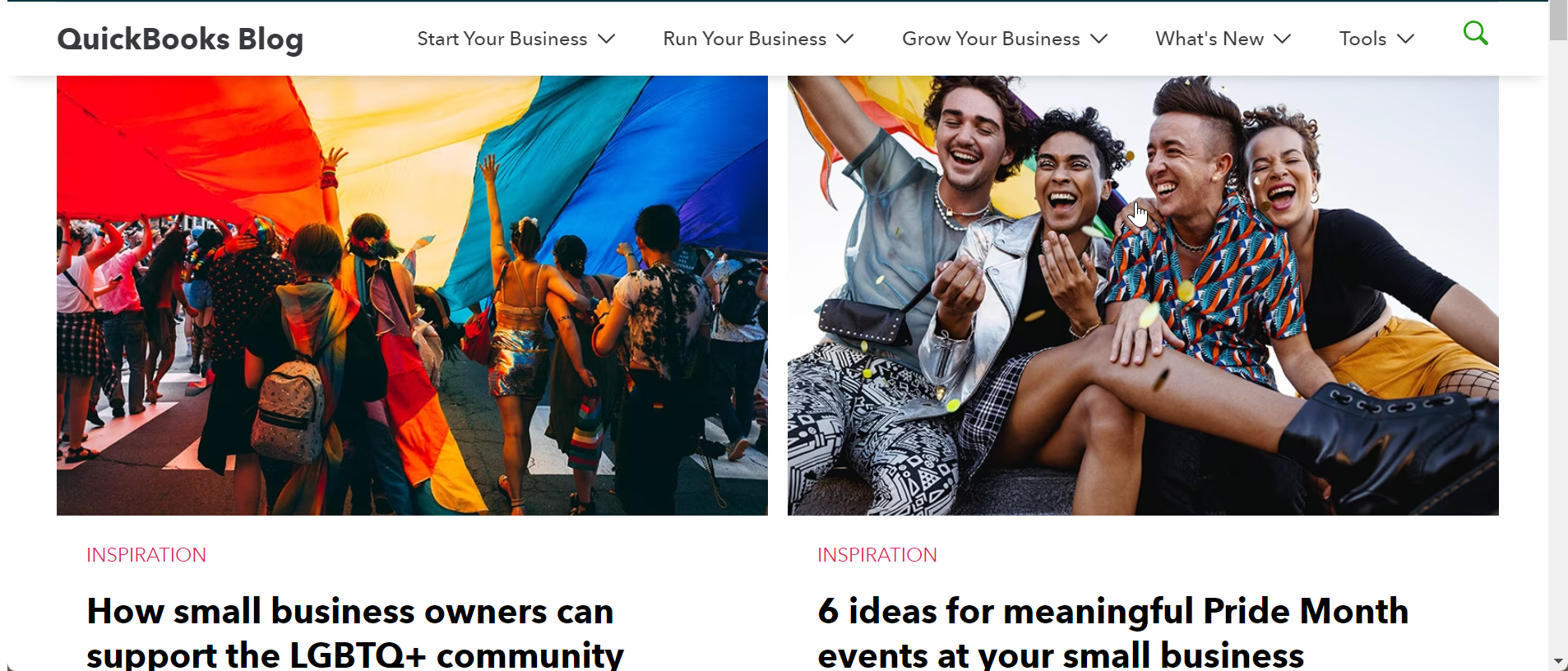1568x671 pixels.
Task: Read '6 ideas for meaningful Pride Month' article
Action: point(1112,632)
